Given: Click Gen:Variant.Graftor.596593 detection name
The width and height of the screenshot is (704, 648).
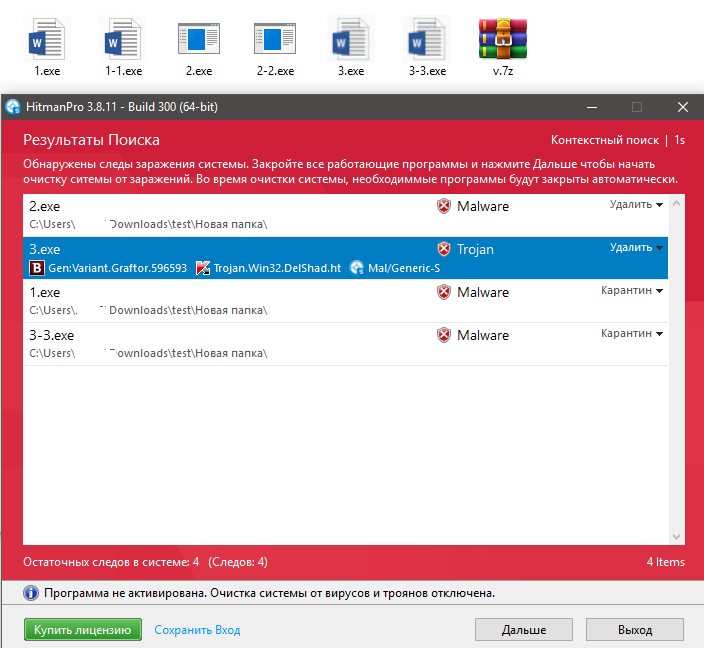Looking at the screenshot, I should click(117, 268).
